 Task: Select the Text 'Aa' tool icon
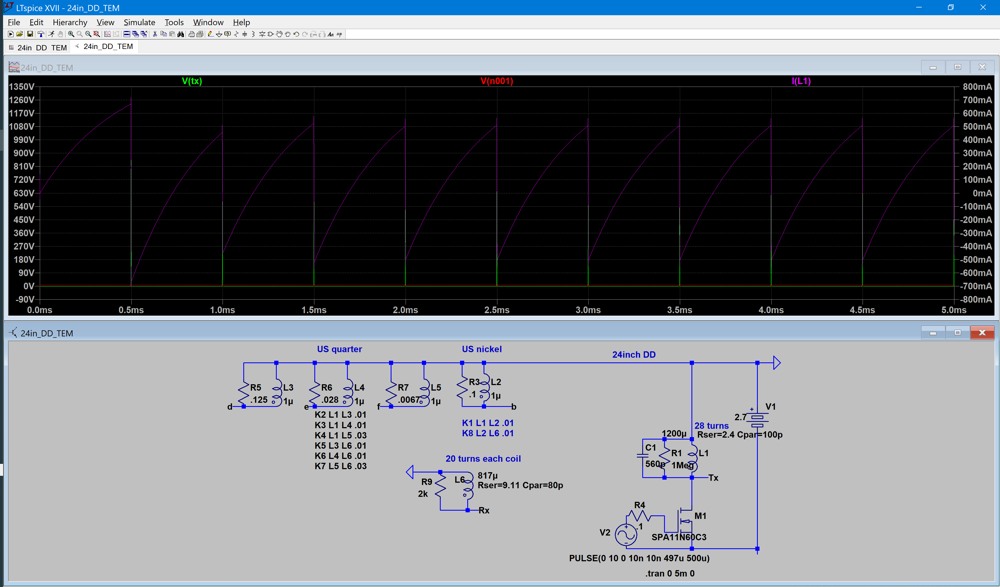[331, 34]
